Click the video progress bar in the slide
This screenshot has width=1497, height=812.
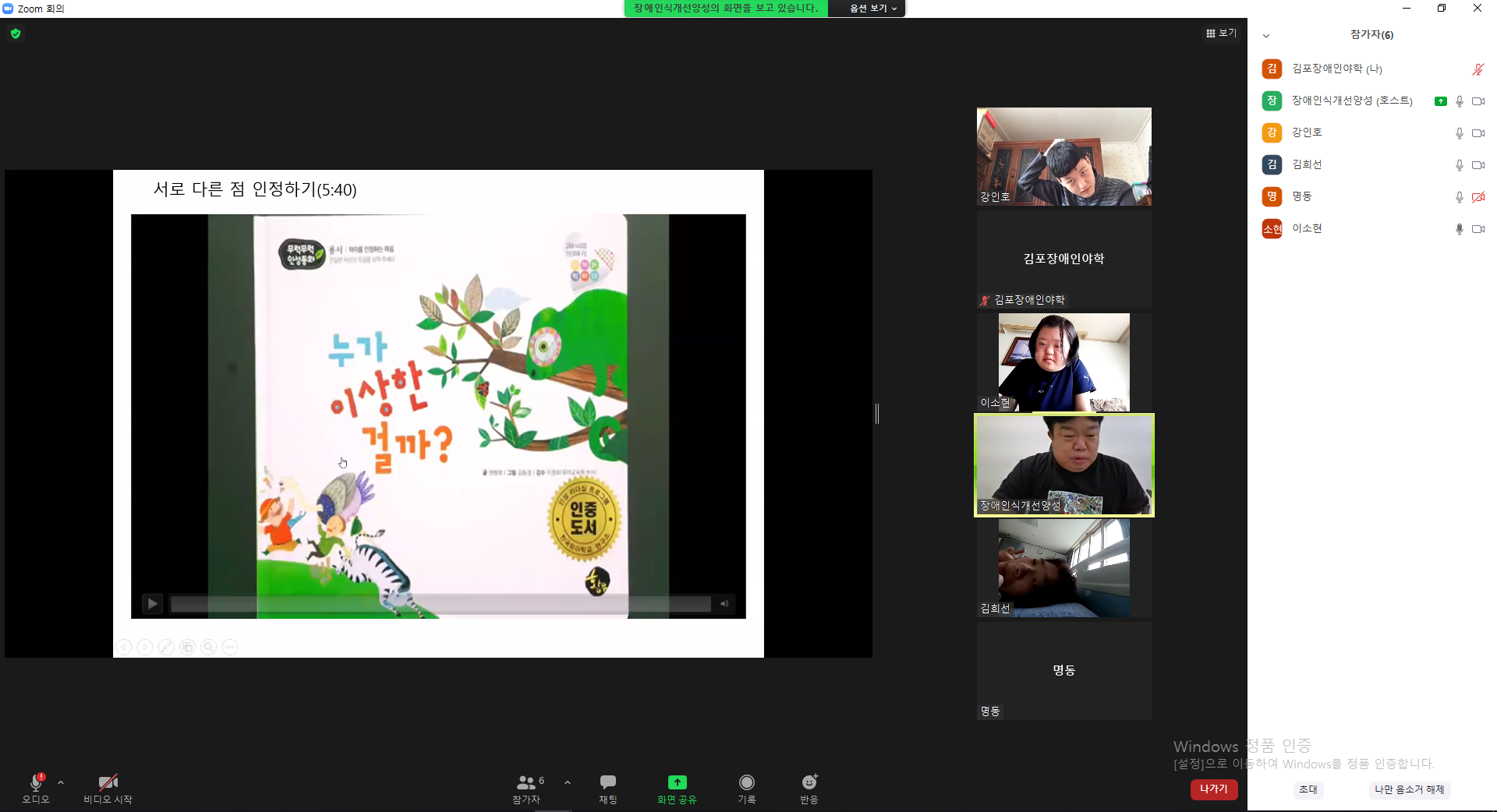pos(441,604)
